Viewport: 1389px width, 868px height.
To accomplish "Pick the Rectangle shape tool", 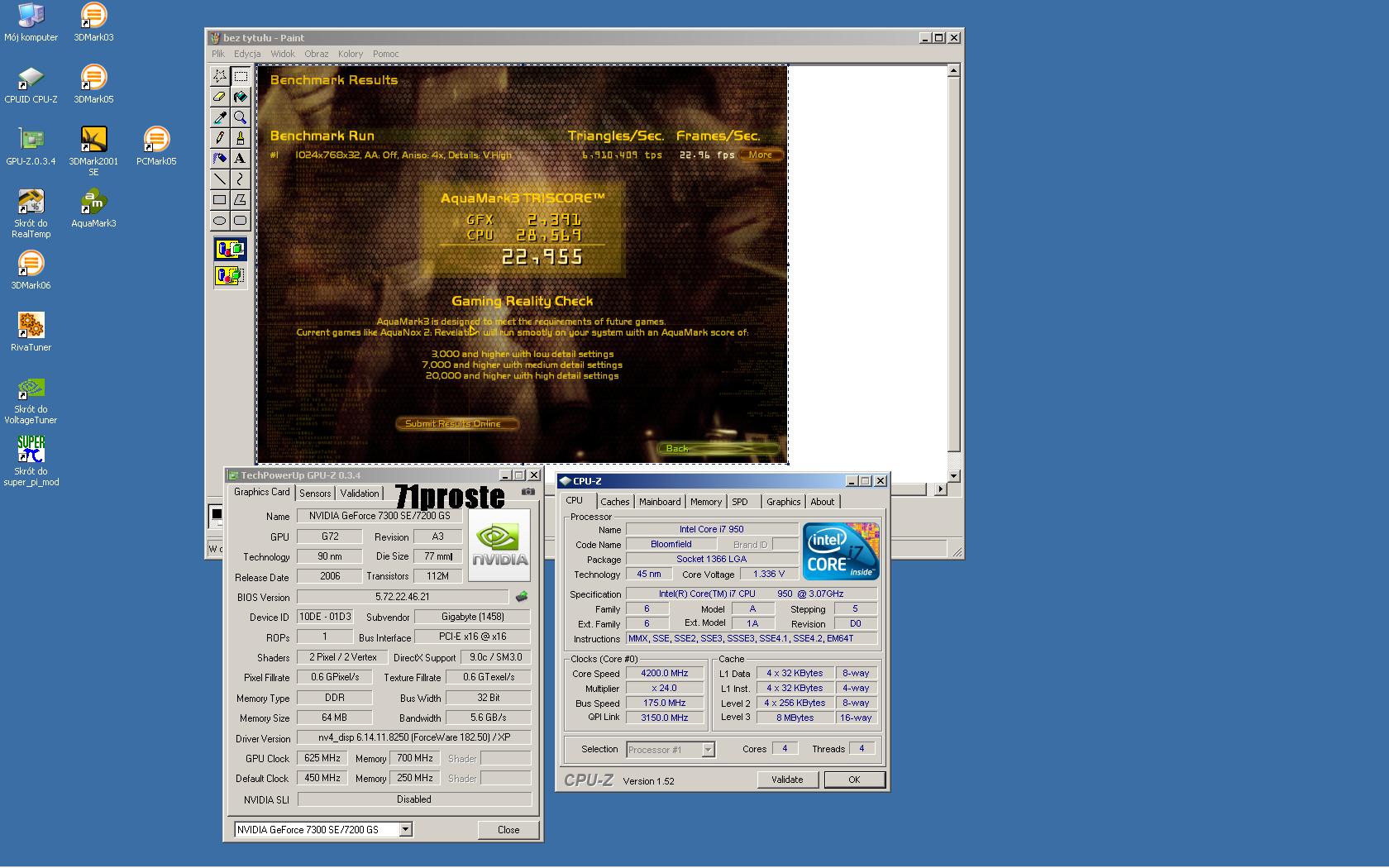I will tap(219, 199).
